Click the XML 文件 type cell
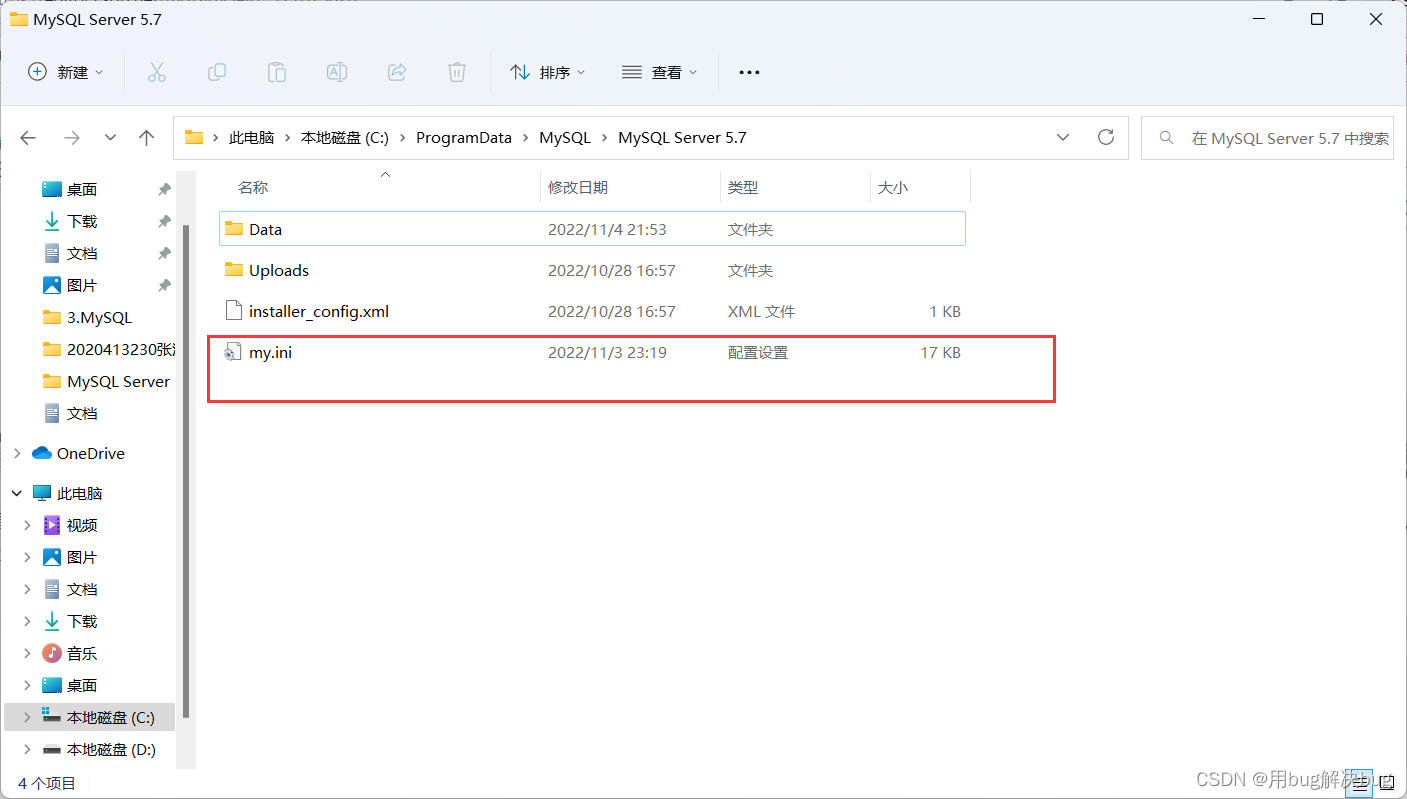The image size is (1407, 799). tap(761, 311)
